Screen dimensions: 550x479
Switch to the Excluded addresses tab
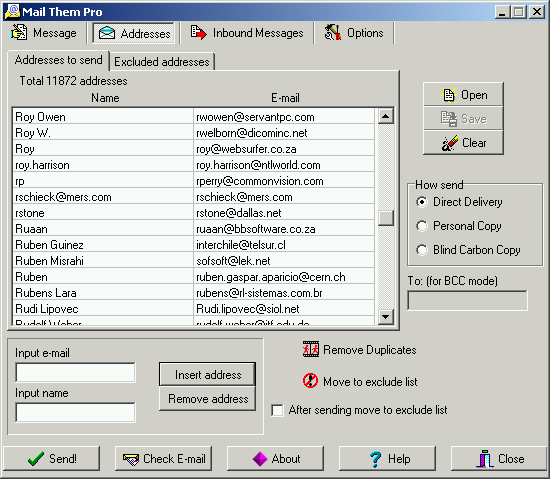(162, 62)
